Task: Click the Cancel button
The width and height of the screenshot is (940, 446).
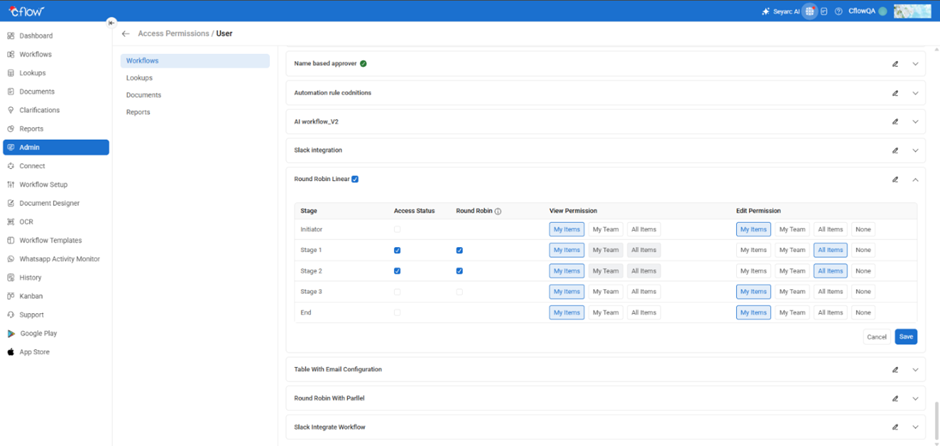Action: click(876, 337)
